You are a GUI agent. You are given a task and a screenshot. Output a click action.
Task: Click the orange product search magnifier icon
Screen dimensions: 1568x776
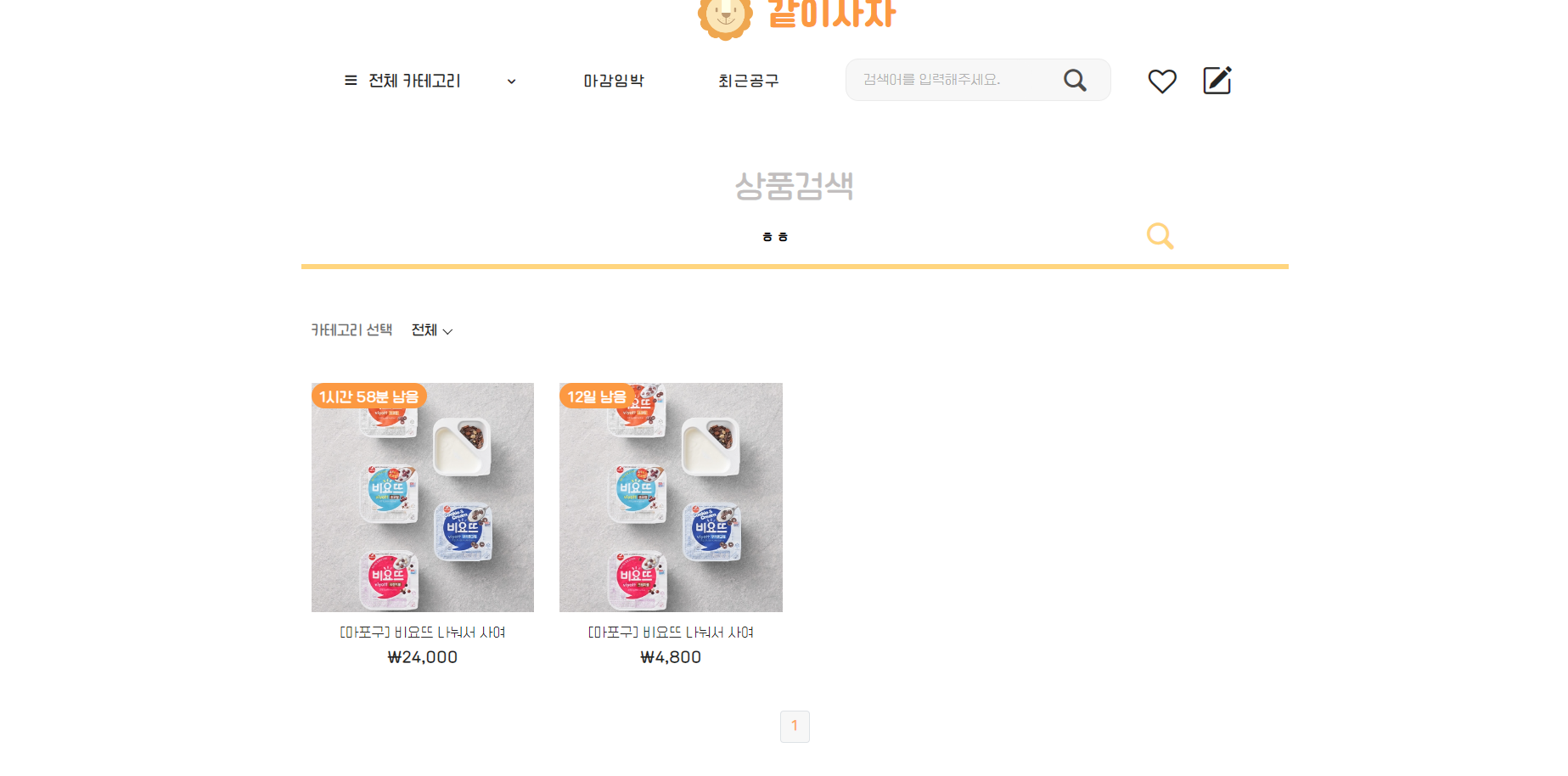click(x=1160, y=235)
